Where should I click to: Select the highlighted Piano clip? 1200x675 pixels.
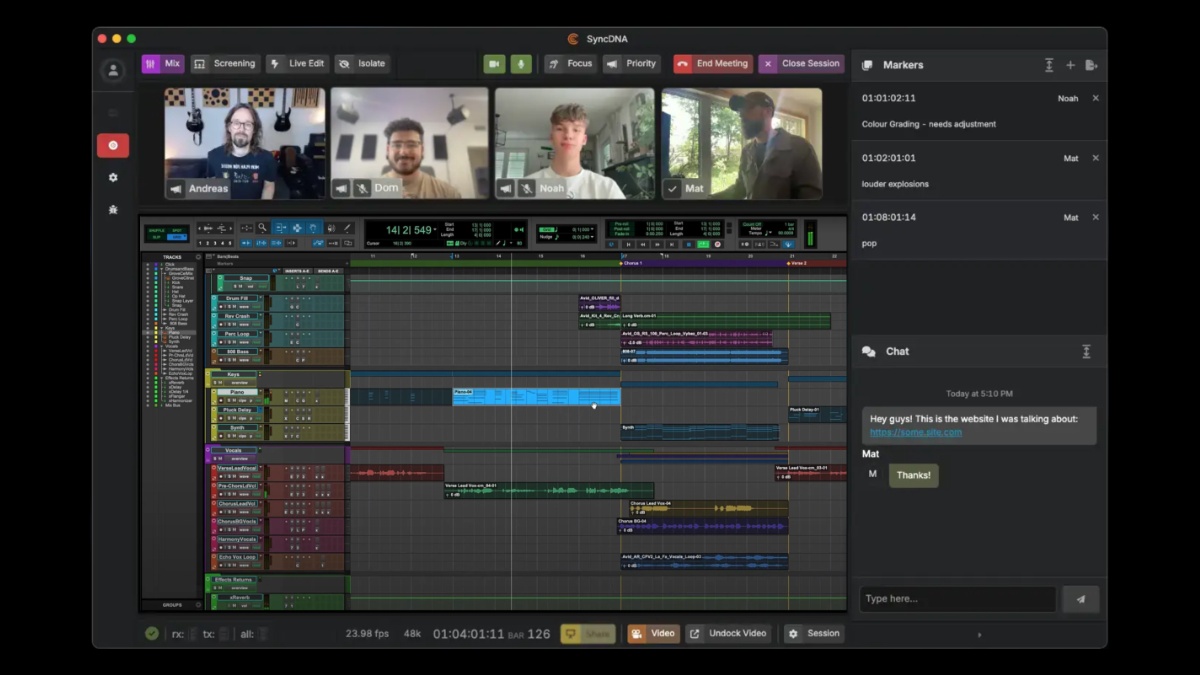(536, 397)
